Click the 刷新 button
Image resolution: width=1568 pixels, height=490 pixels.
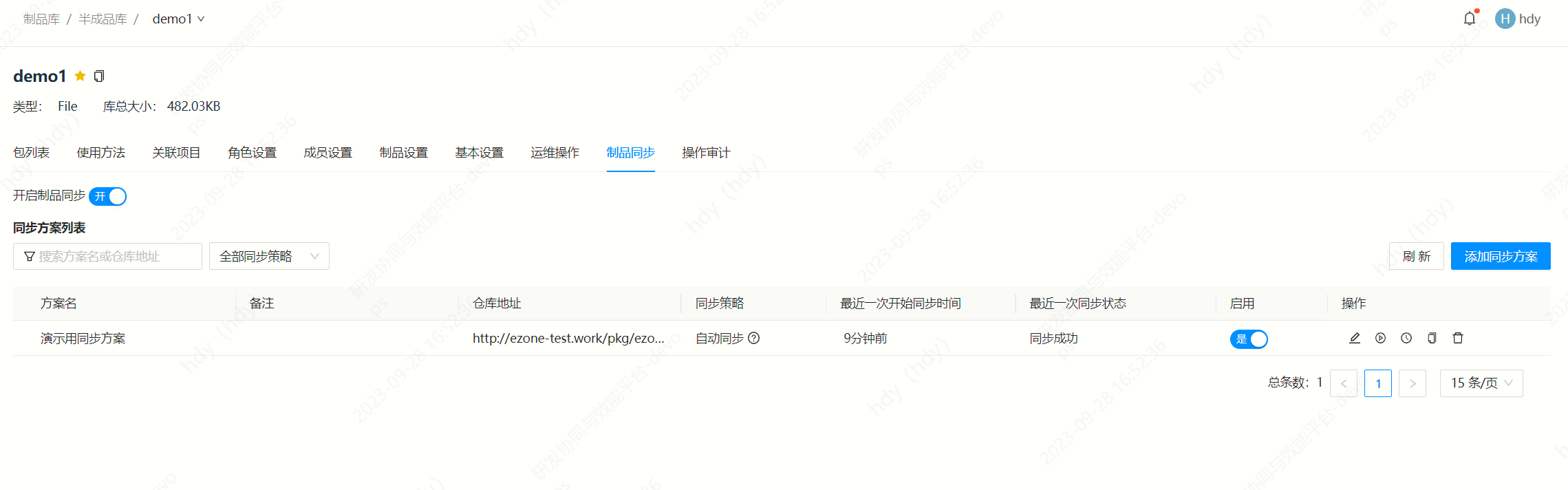(1417, 256)
